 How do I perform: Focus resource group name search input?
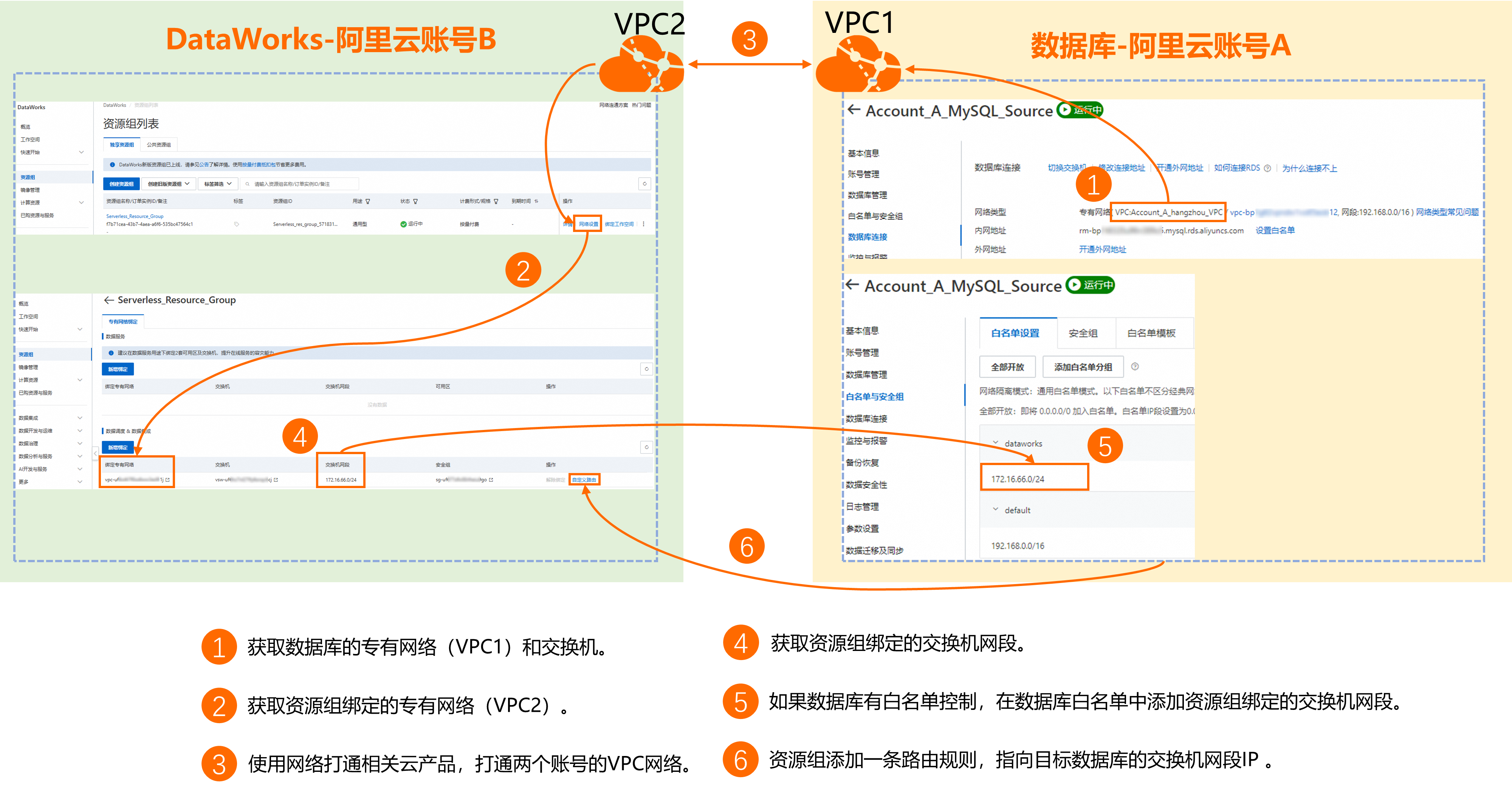tap(299, 184)
